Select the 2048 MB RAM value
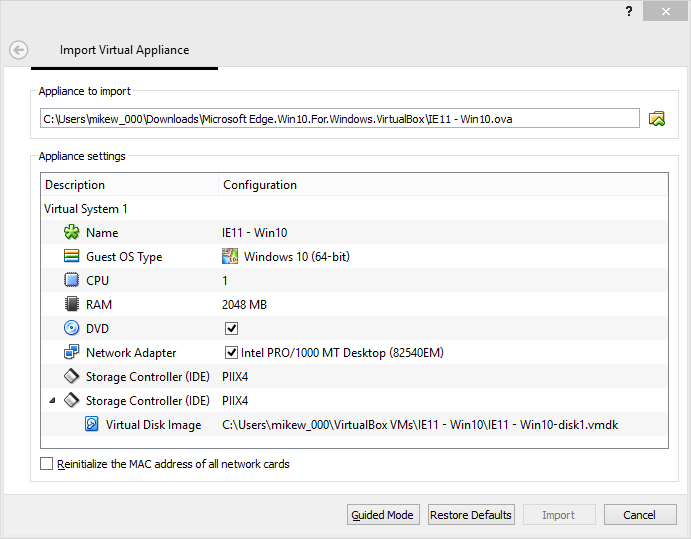Image resolution: width=691 pixels, height=539 pixels. point(244,305)
